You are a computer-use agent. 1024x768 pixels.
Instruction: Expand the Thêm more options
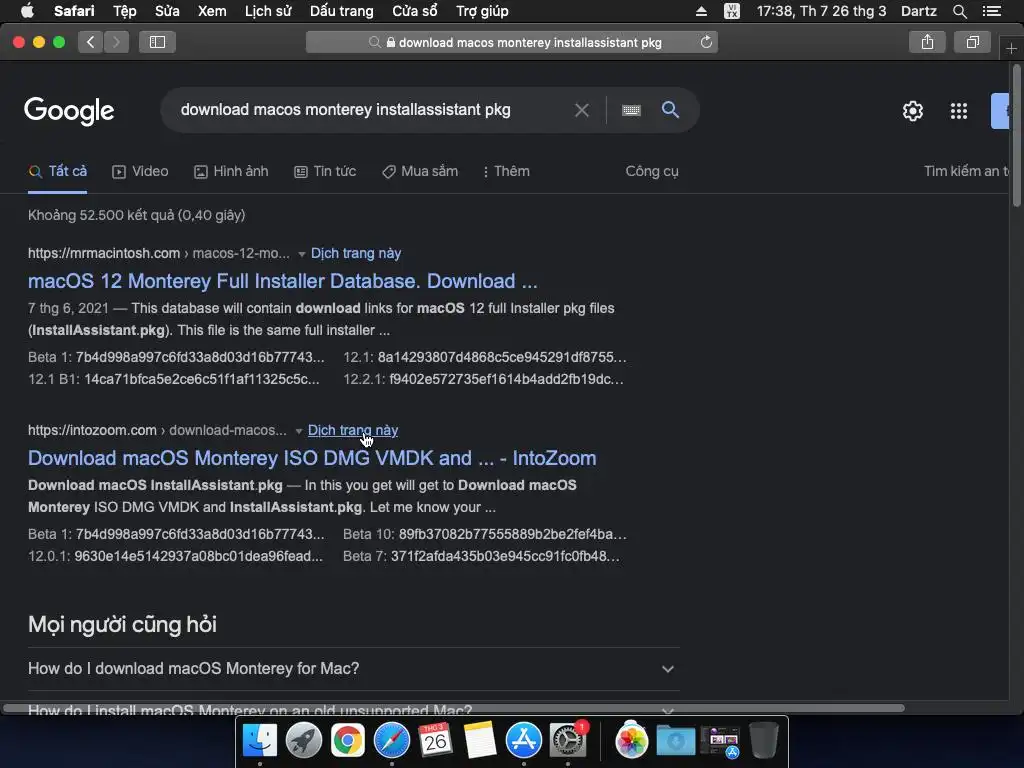point(506,172)
